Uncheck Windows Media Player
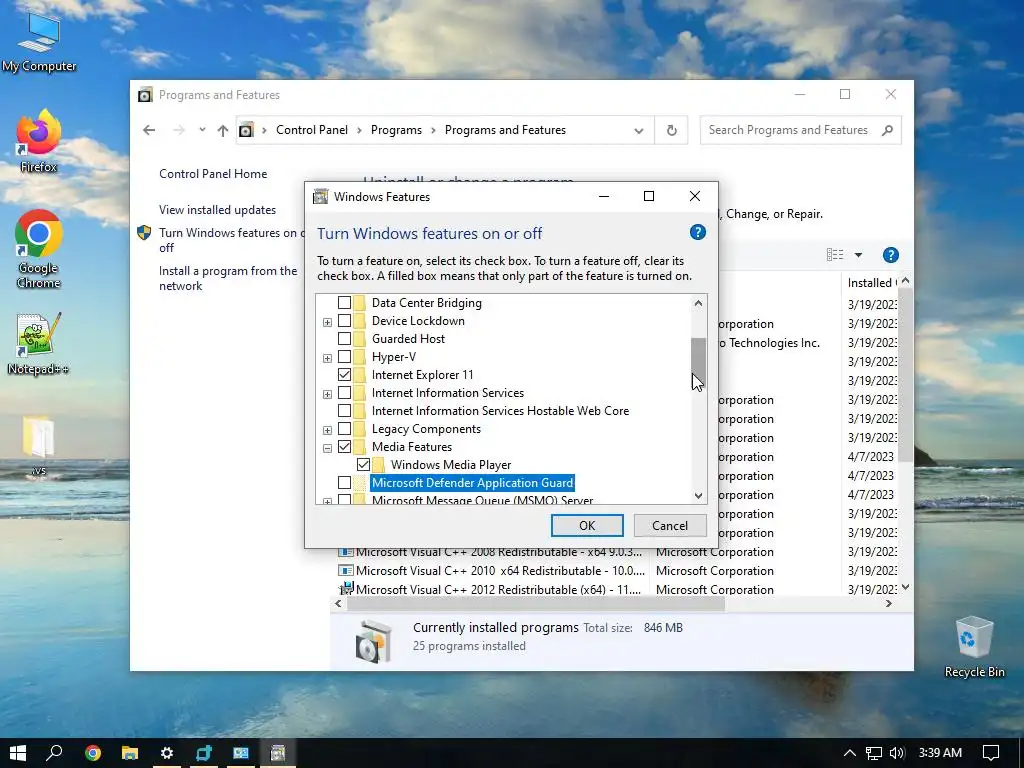Screen dimensions: 1024x768 (x=363, y=465)
